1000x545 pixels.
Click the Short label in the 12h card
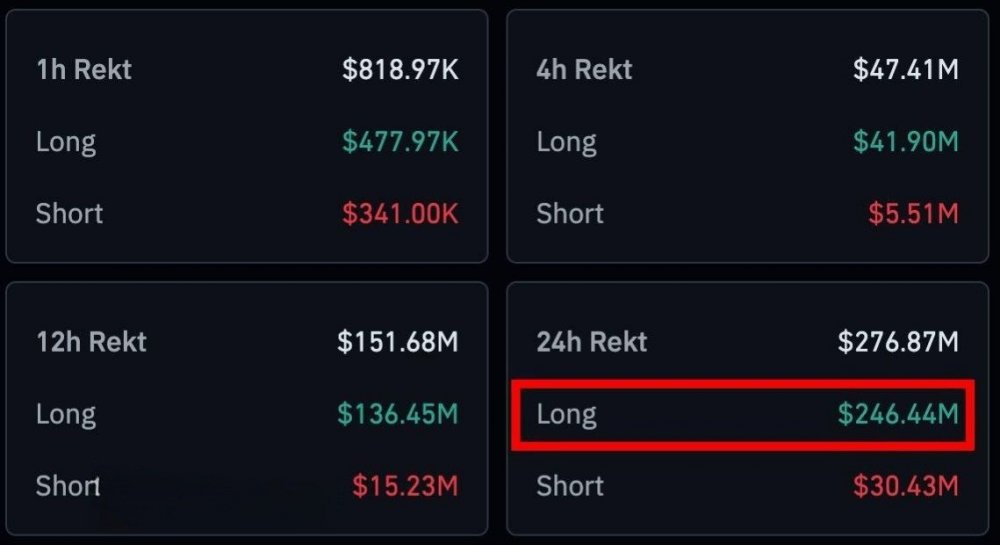point(68,487)
